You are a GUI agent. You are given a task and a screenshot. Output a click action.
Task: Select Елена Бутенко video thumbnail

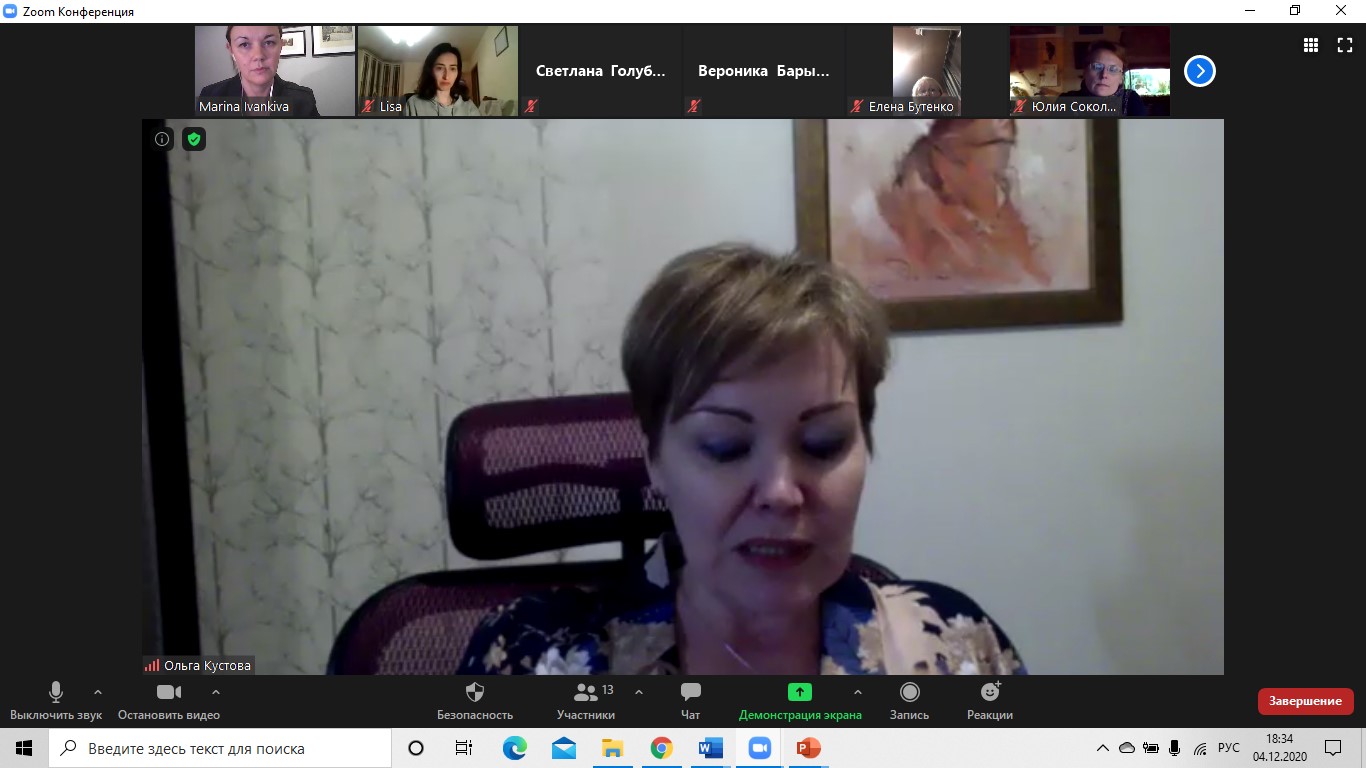tap(927, 71)
